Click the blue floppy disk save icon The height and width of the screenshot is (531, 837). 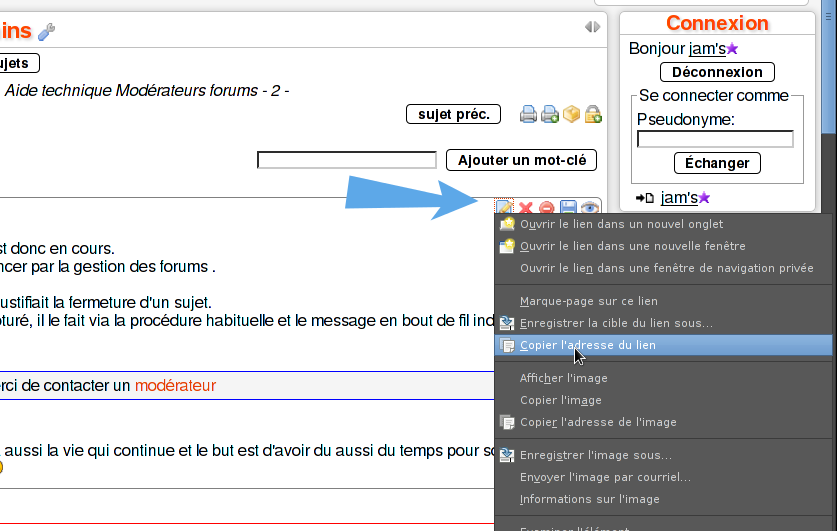coord(568,208)
